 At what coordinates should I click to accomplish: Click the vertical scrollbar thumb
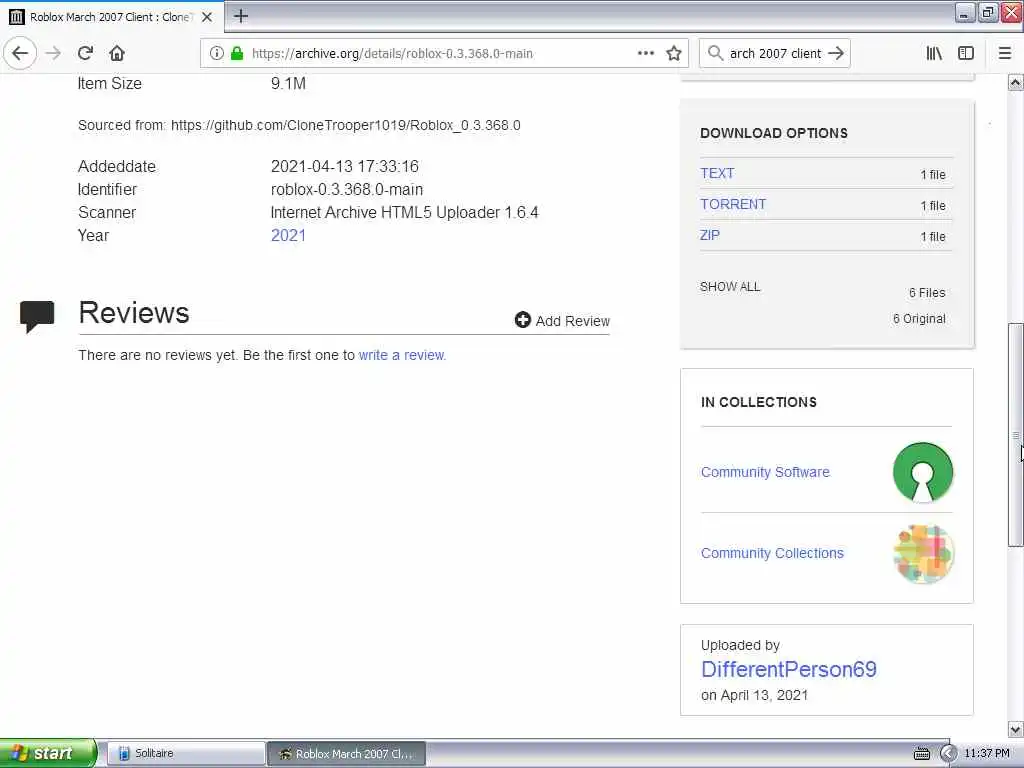tap(1015, 434)
